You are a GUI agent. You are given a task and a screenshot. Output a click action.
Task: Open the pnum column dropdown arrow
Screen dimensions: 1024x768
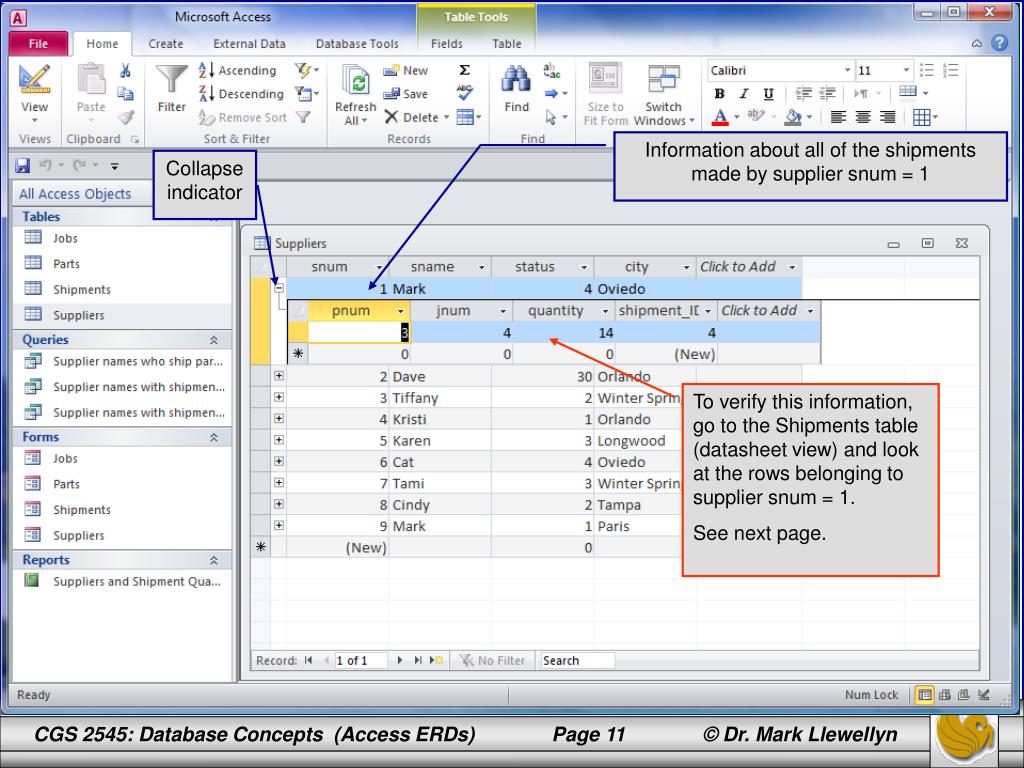pos(401,311)
